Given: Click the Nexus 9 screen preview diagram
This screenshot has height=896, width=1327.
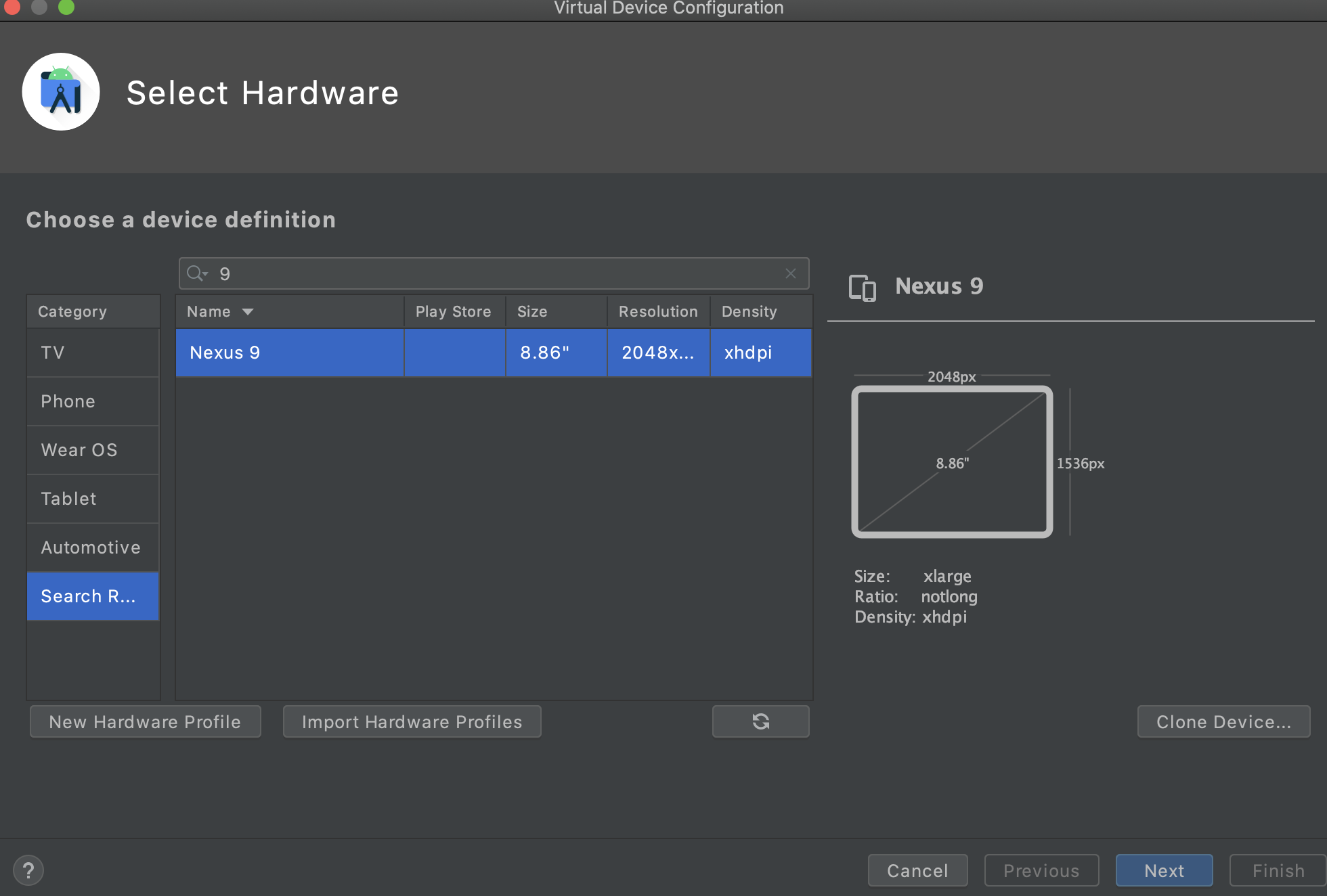Looking at the screenshot, I should [x=952, y=462].
